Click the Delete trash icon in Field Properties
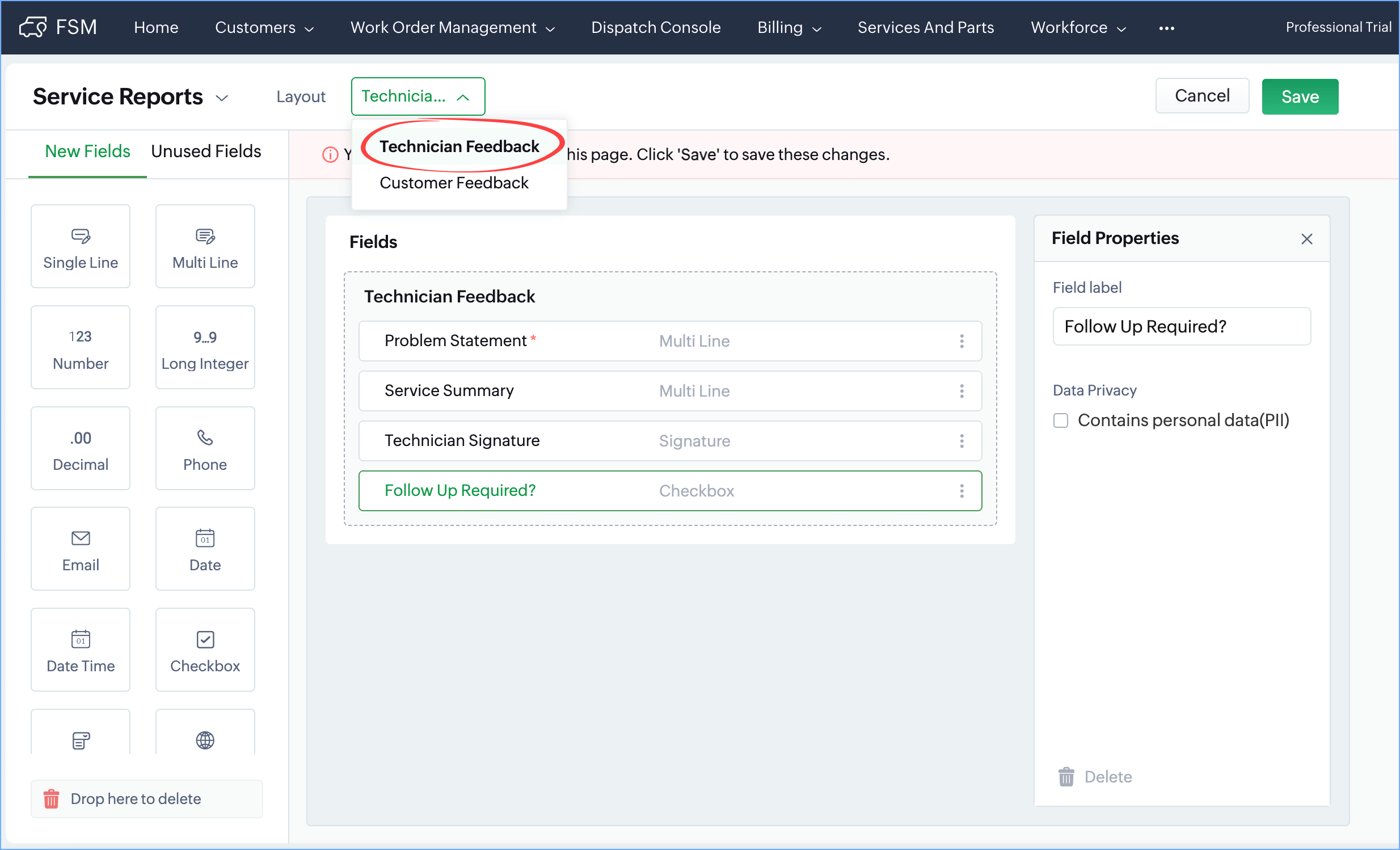 click(x=1066, y=777)
